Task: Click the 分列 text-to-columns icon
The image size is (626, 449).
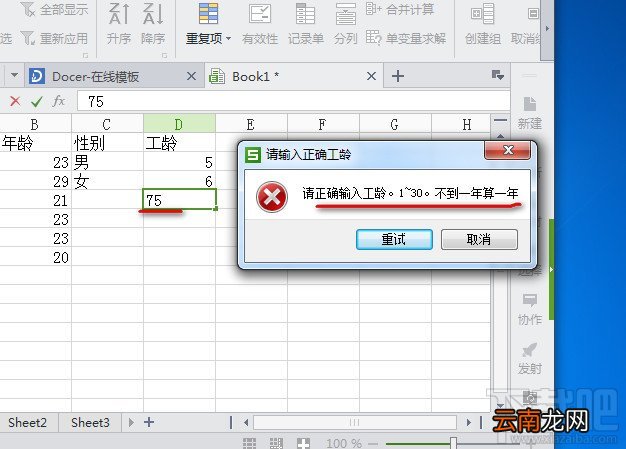Action: pyautogui.click(x=346, y=13)
